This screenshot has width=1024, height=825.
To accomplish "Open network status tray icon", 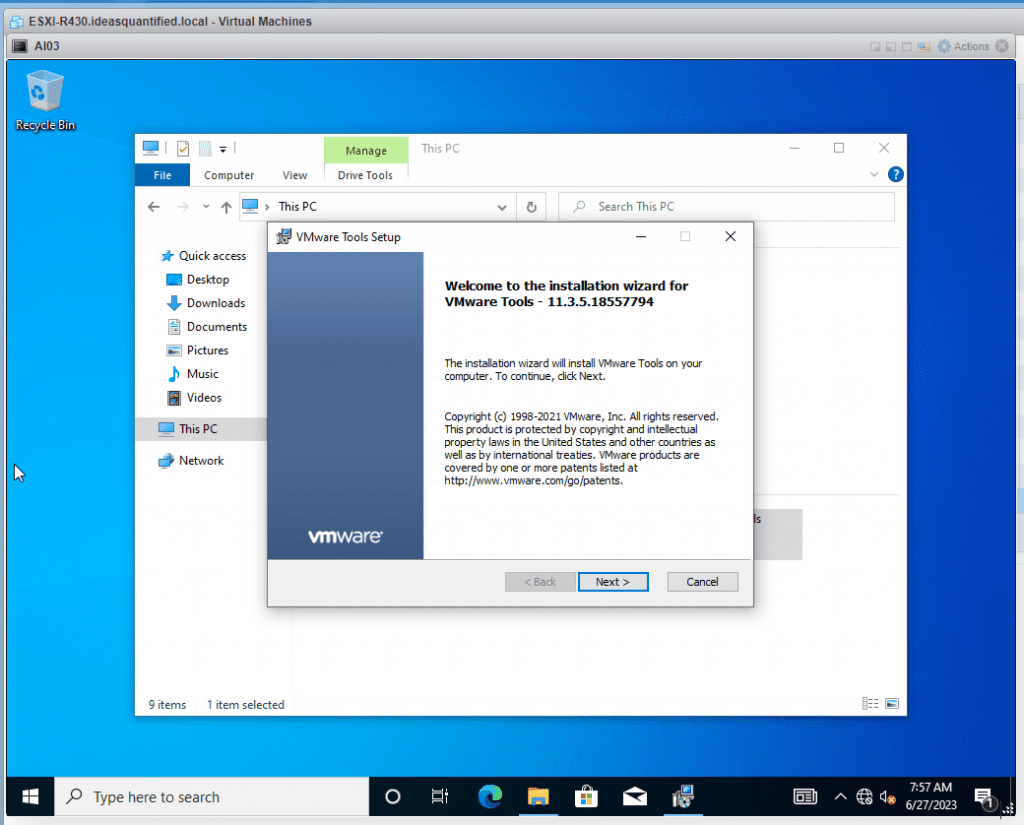I will pyautogui.click(x=864, y=796).
